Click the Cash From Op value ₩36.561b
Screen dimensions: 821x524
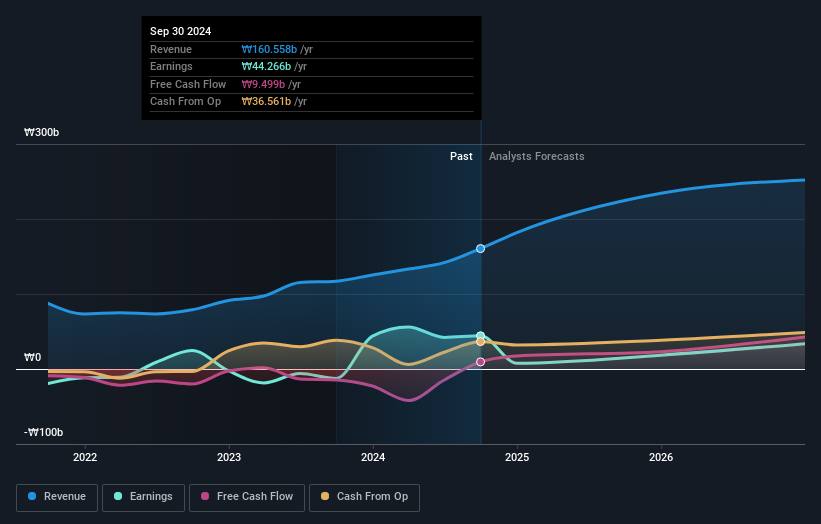(x=266, y=102)
